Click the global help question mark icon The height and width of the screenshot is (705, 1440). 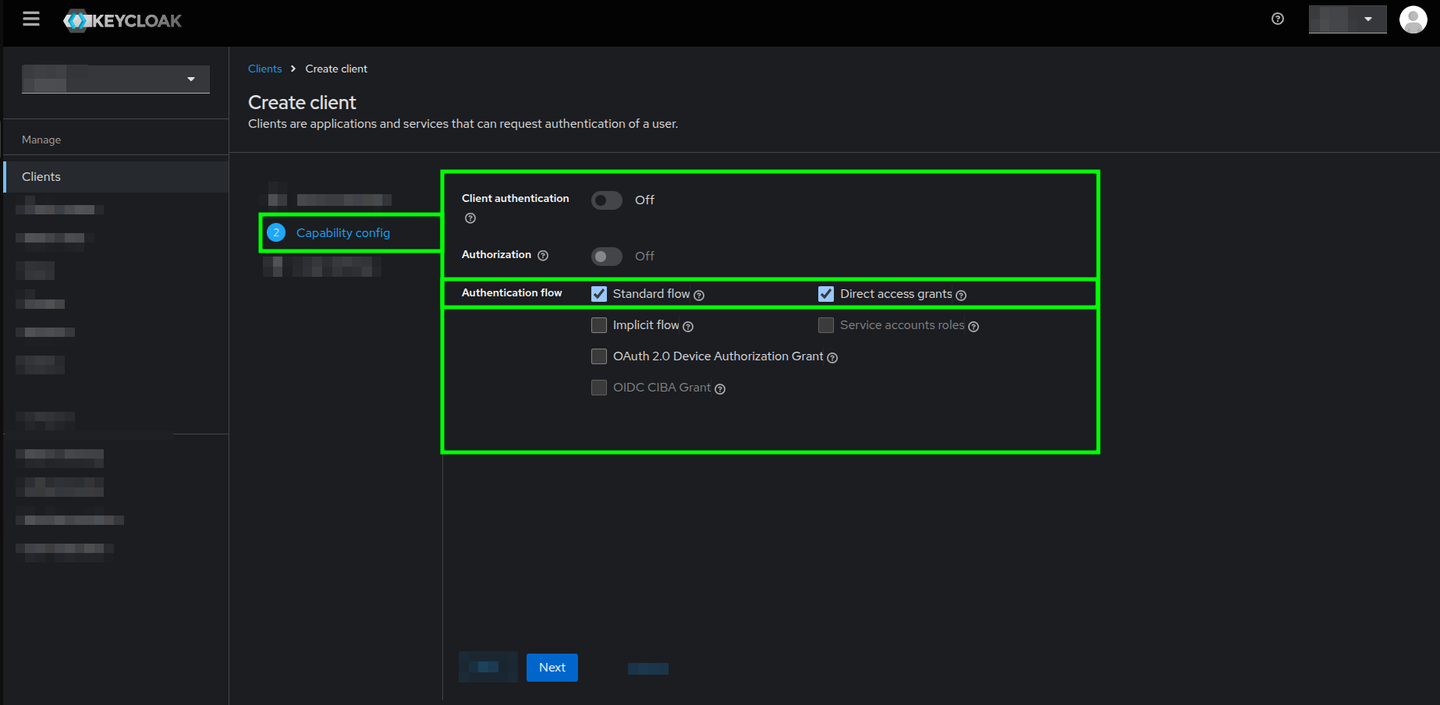pyautogui.click(x=1277, y=18)
